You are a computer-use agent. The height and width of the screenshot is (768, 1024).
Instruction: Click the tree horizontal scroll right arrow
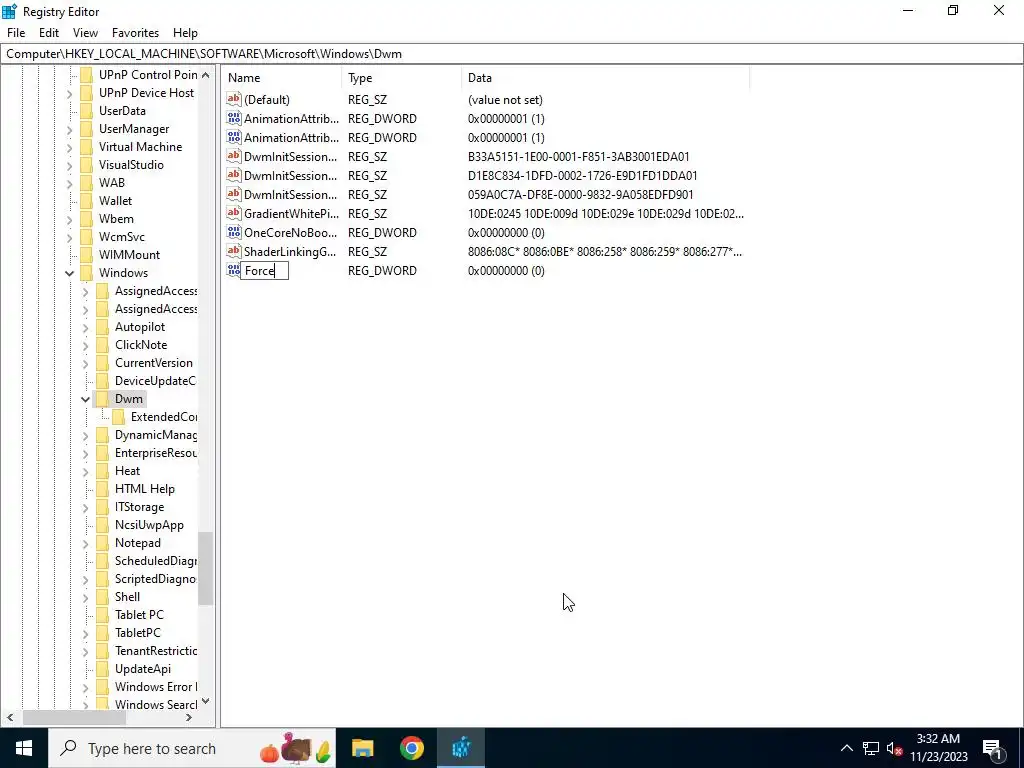click(x=189, y=718)
